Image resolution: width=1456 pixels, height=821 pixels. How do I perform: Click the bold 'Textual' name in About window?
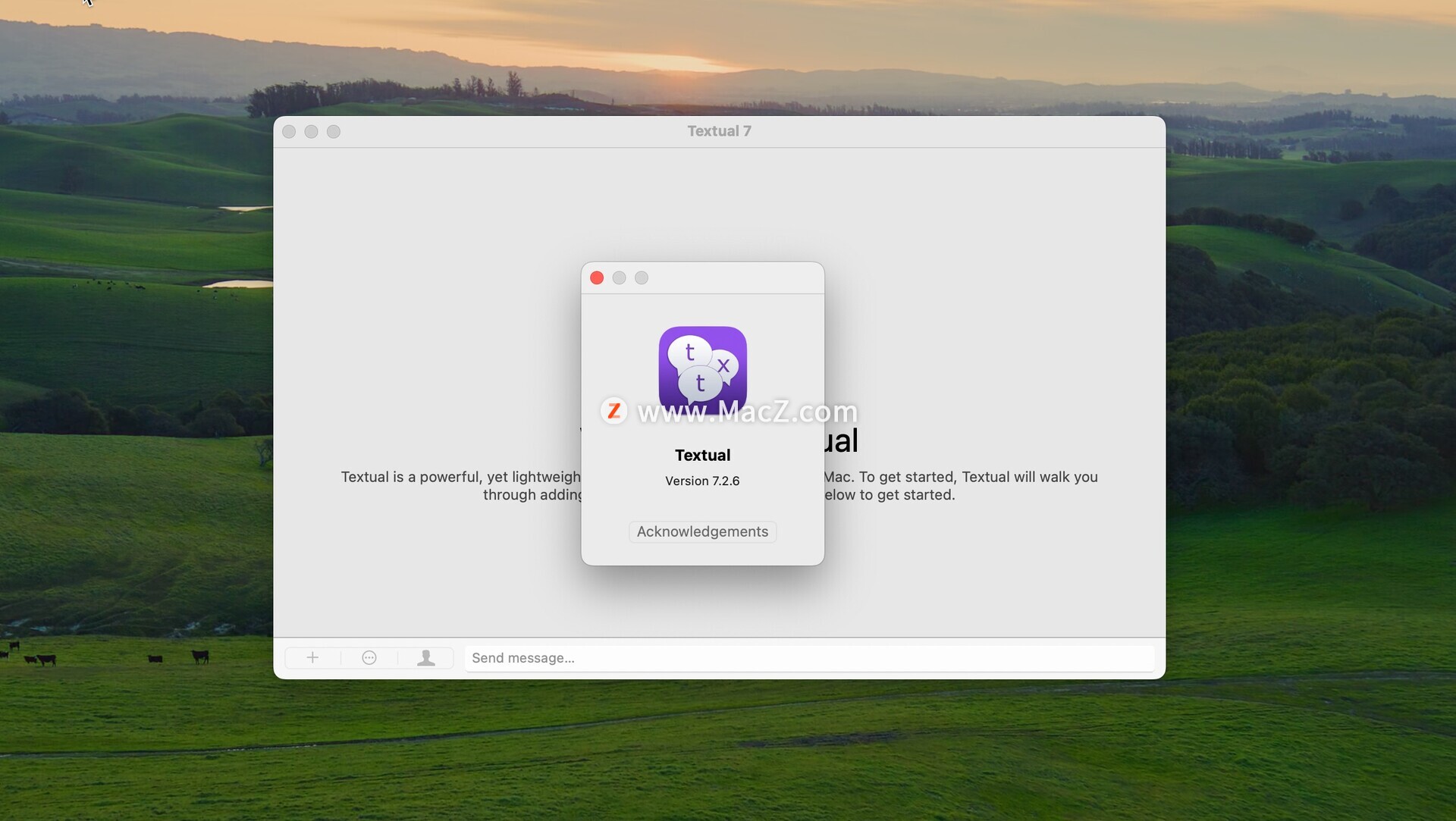702,455
